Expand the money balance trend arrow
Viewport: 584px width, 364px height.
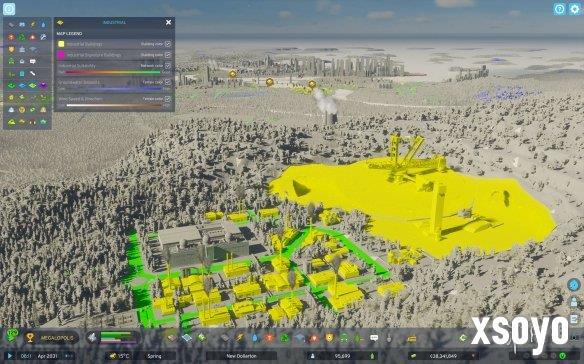473,356
